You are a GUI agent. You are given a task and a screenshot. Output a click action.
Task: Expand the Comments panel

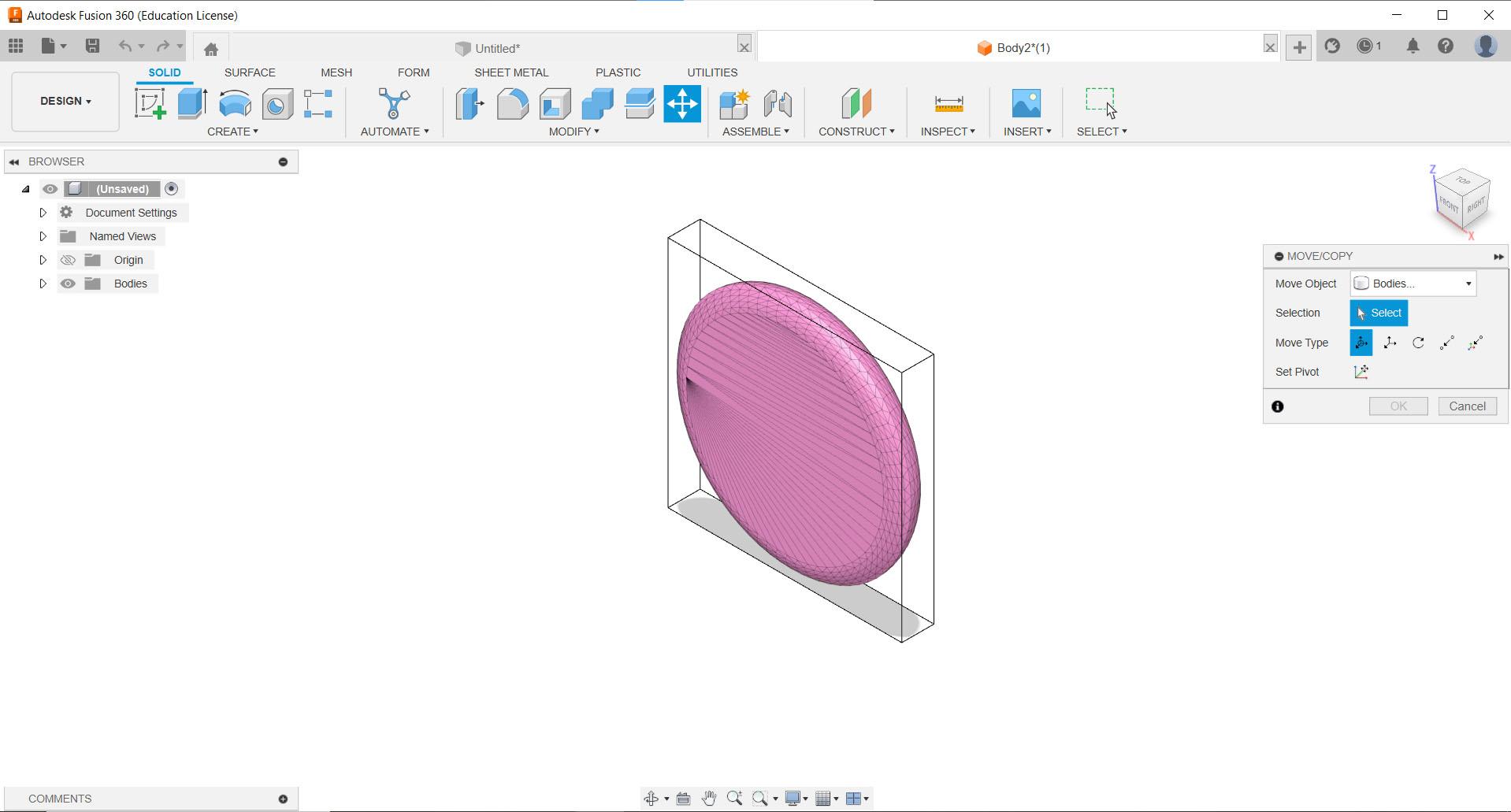click(283, 799)
